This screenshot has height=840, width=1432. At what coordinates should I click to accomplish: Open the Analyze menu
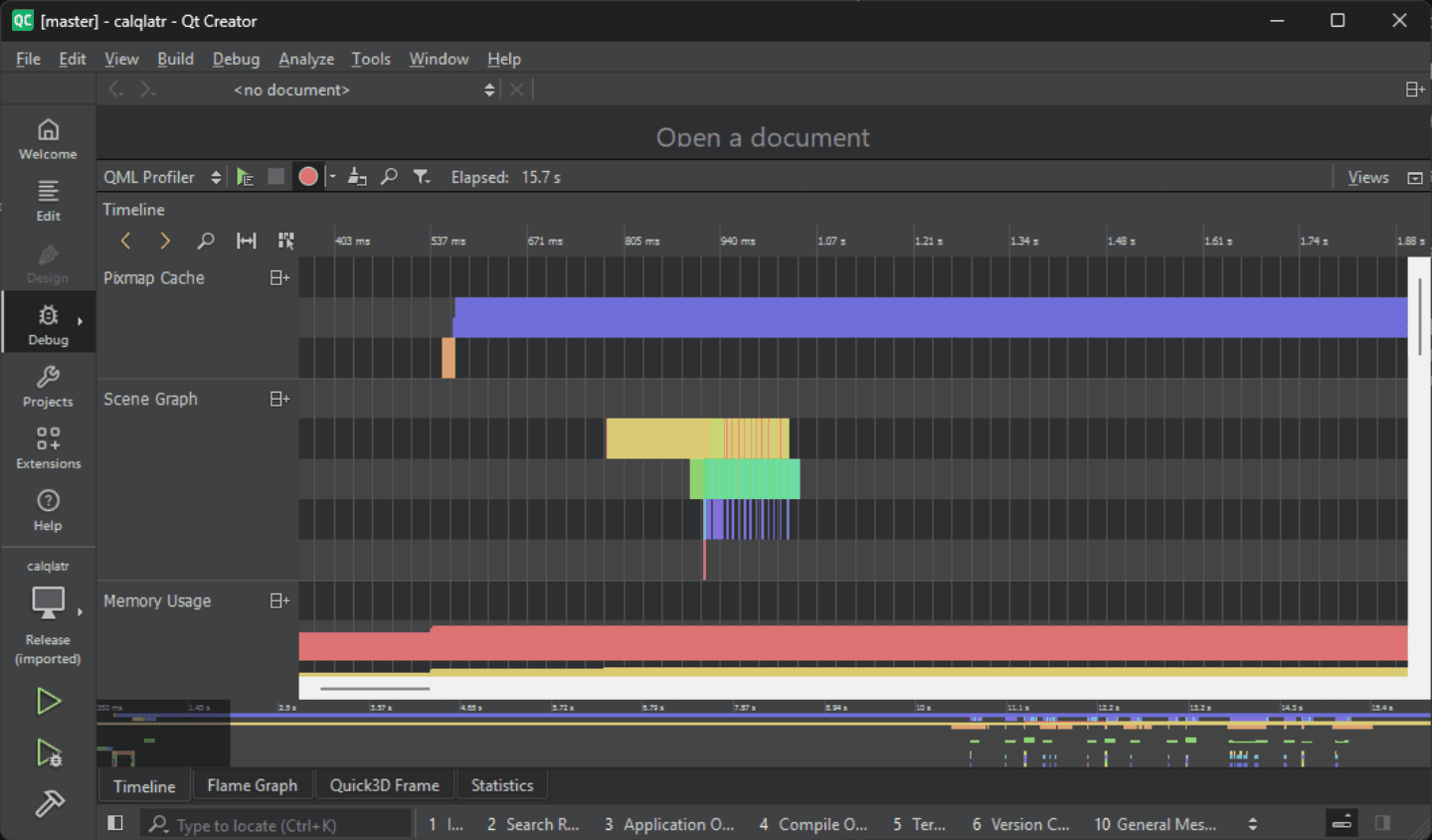[306, 59]
